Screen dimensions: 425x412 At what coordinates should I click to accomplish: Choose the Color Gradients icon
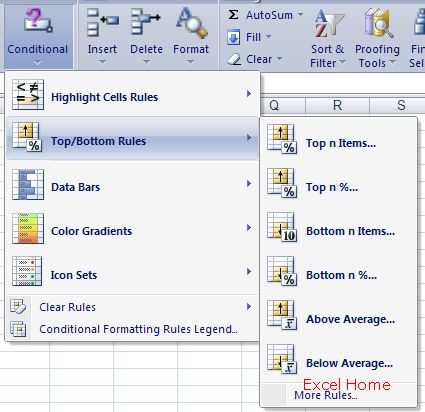28,228
